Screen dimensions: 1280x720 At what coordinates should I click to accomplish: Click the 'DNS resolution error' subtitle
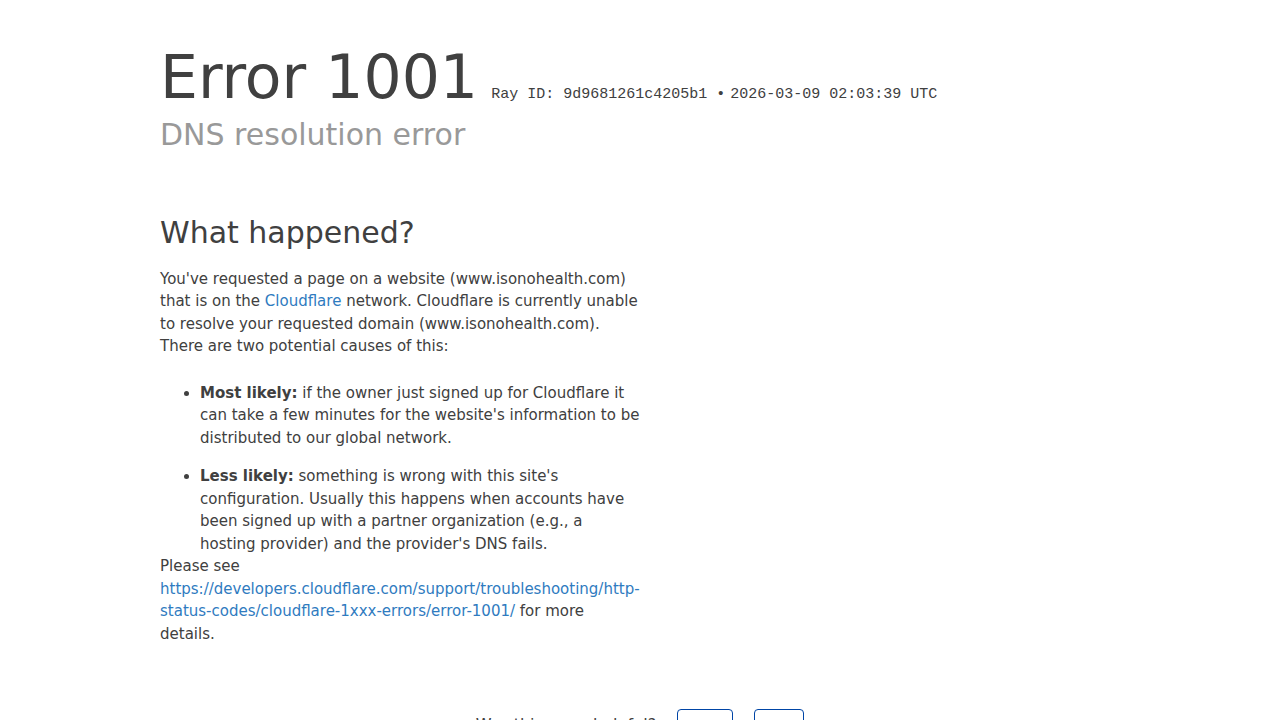[312, 135]
